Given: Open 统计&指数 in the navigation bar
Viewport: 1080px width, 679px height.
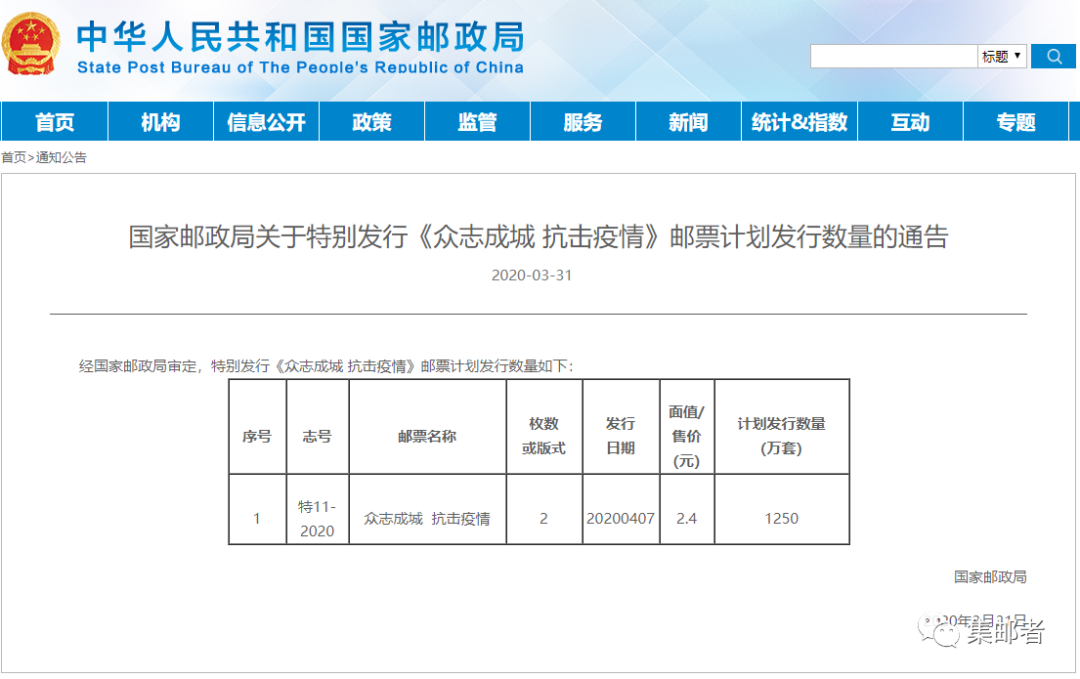Looking at the screenshot, I should coord(799,122).
